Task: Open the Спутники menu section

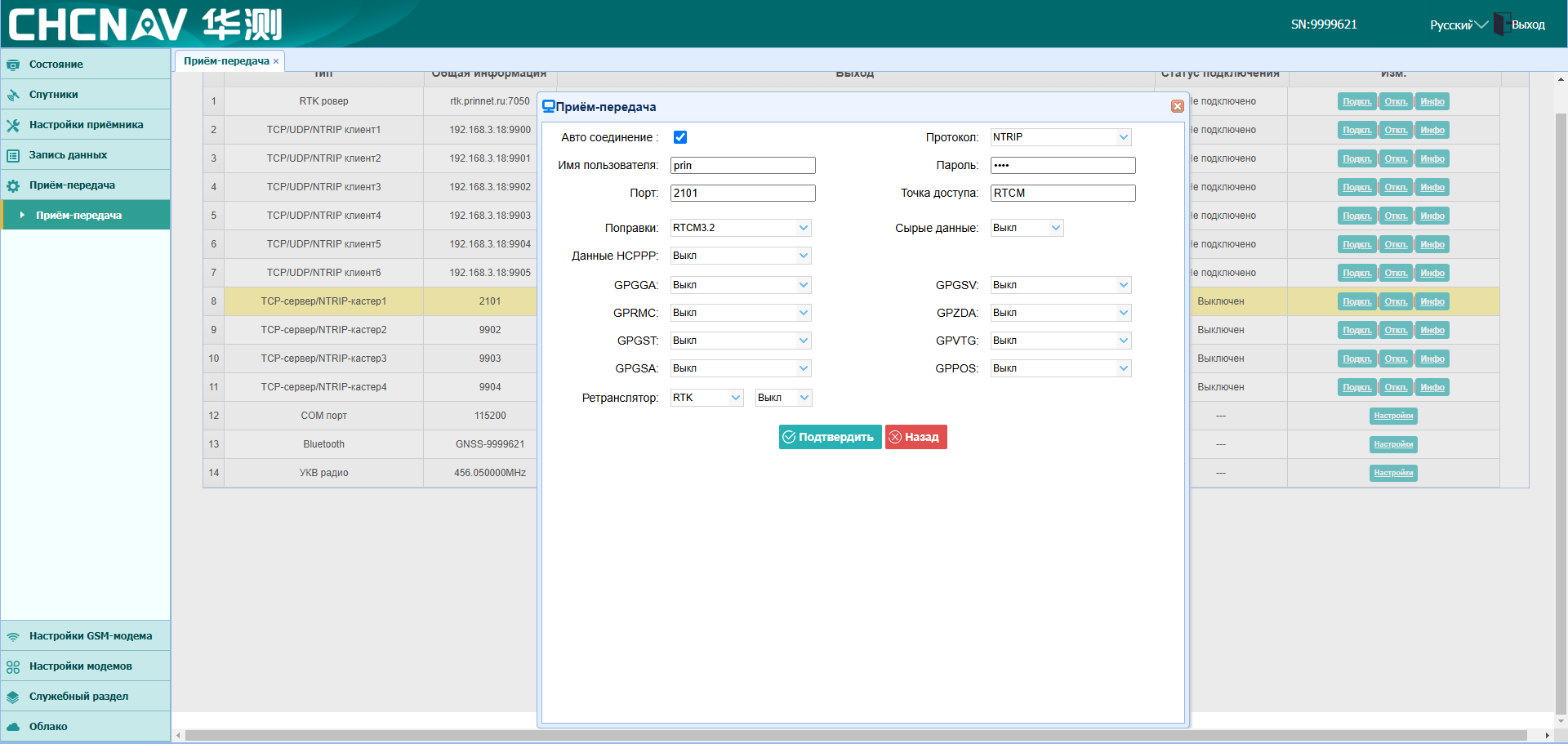Action: coord(86,95)
